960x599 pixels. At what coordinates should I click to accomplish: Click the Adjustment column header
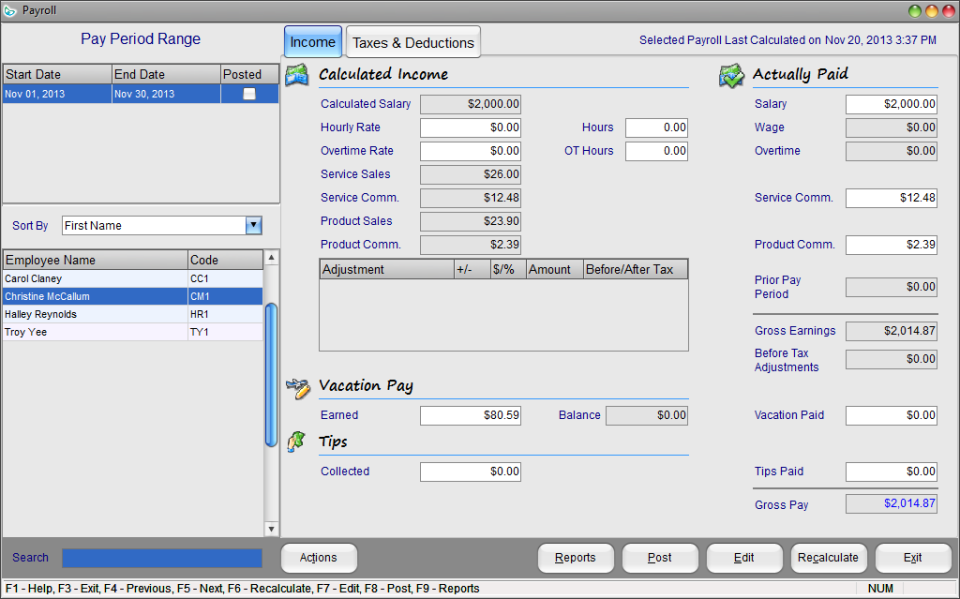[387, 269]
